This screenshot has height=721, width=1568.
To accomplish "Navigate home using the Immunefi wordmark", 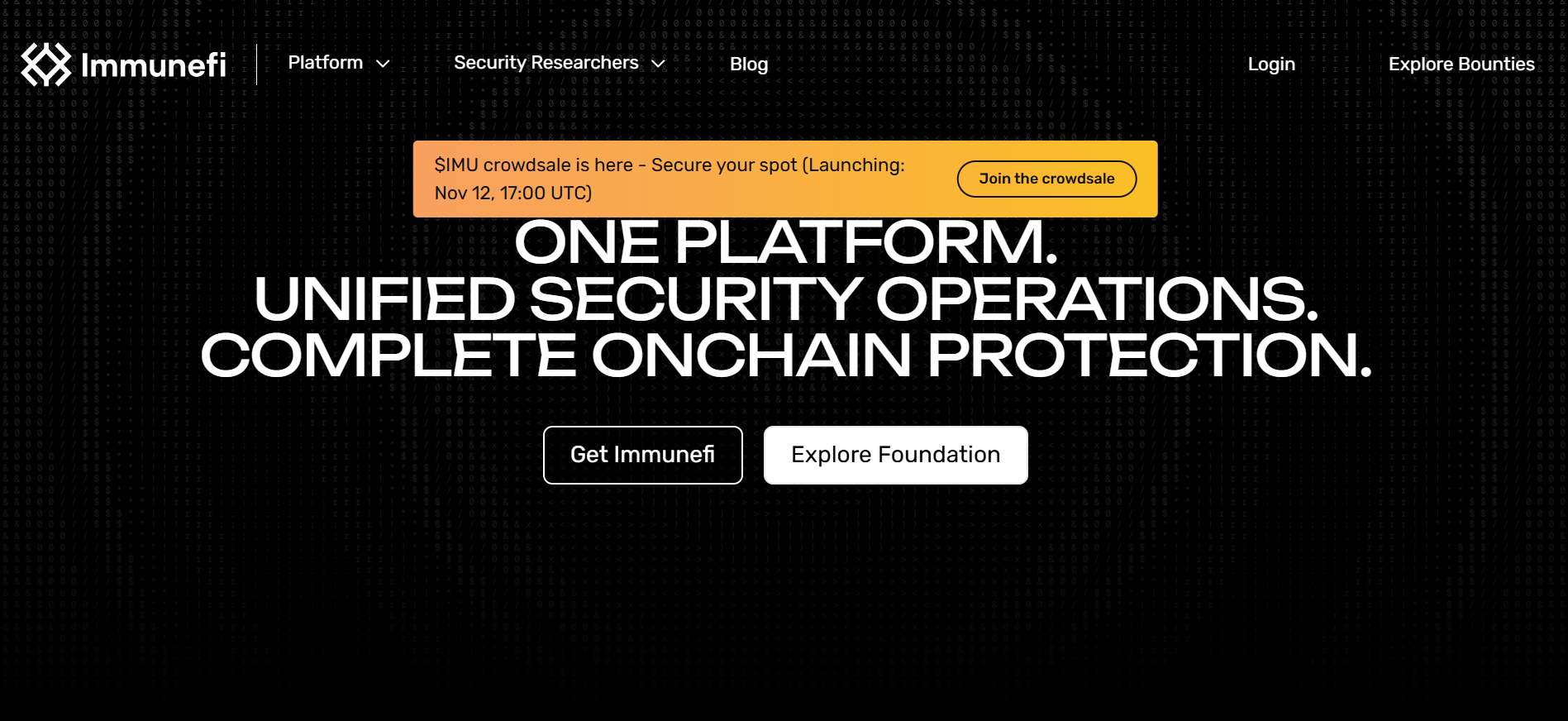I will [x=155, y=64].
